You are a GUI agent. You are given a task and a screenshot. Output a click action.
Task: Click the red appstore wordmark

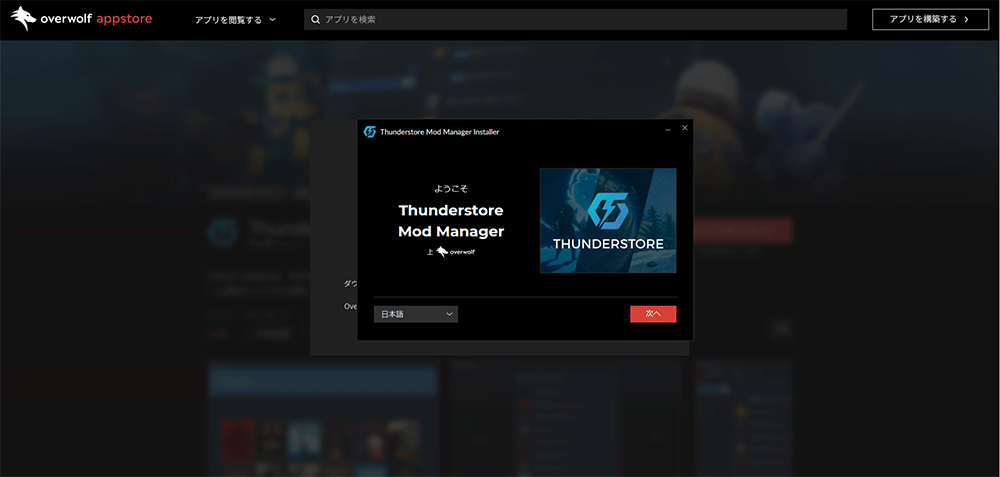pyautogui.click(x=124, y=19)
